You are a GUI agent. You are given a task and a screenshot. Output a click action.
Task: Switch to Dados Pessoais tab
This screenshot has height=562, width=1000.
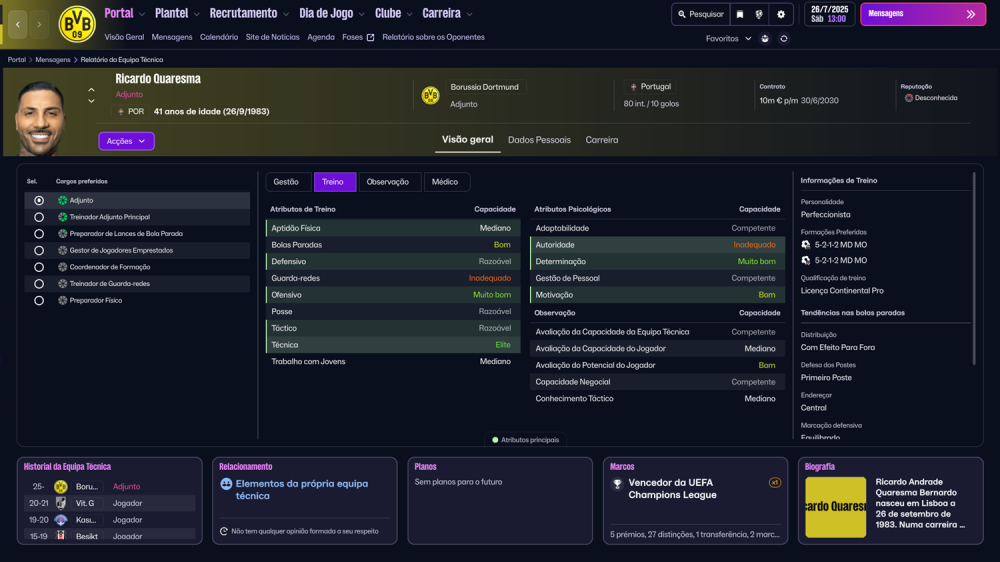tap(539, 140)
